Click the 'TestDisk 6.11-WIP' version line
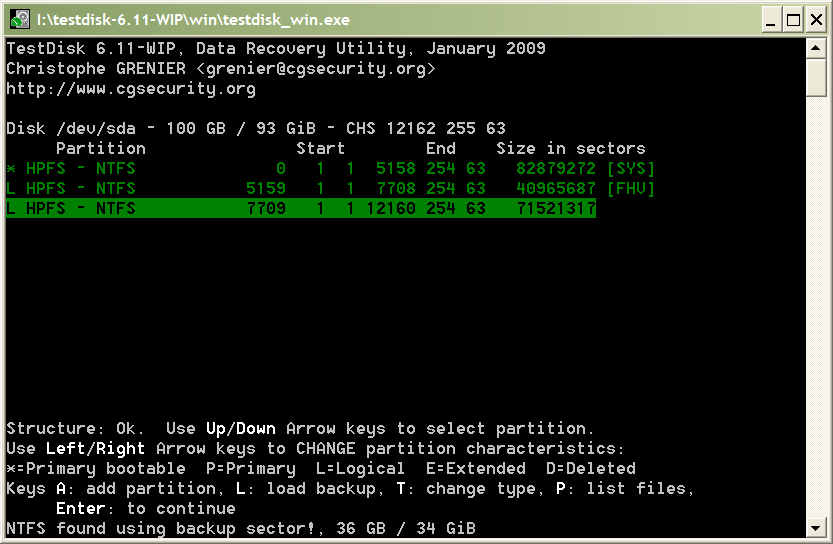The width and height of the screenshot is (833, 544). [90, 48]
